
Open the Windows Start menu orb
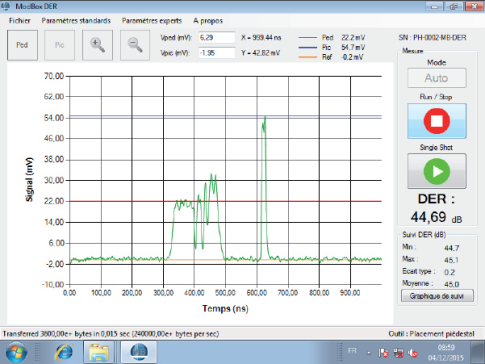point(16,352)
